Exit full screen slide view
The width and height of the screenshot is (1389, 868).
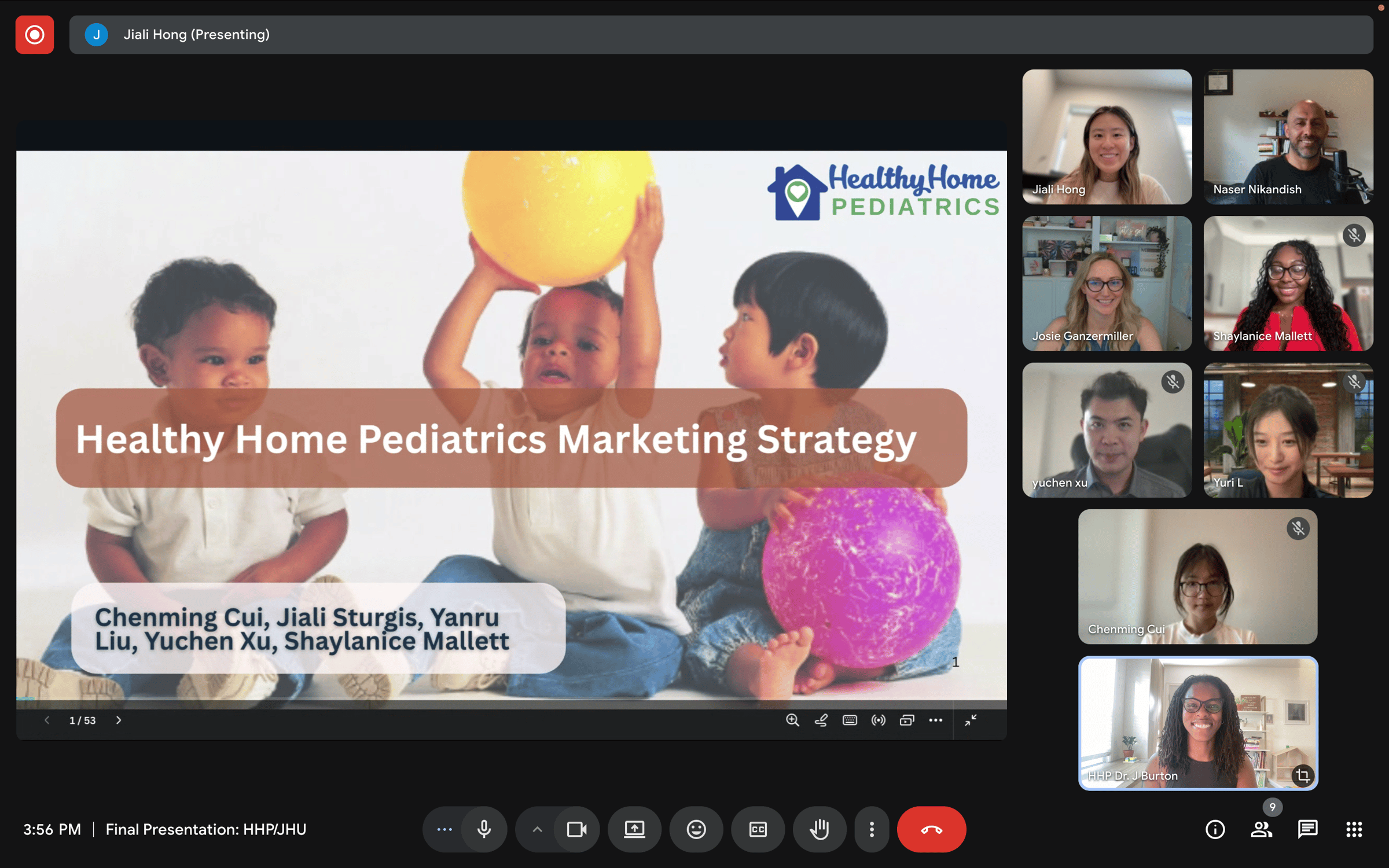[971, 720]
